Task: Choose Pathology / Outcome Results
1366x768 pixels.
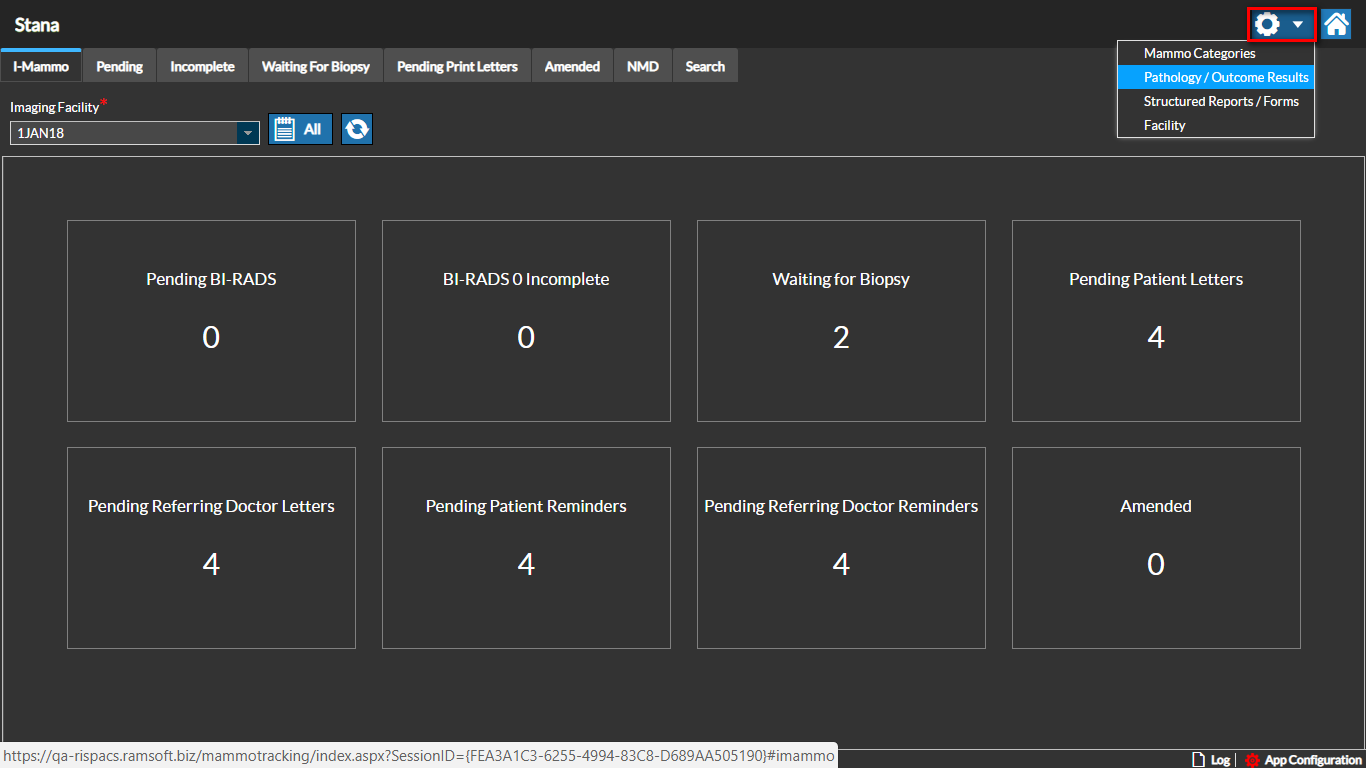Action: point(1225,77)
